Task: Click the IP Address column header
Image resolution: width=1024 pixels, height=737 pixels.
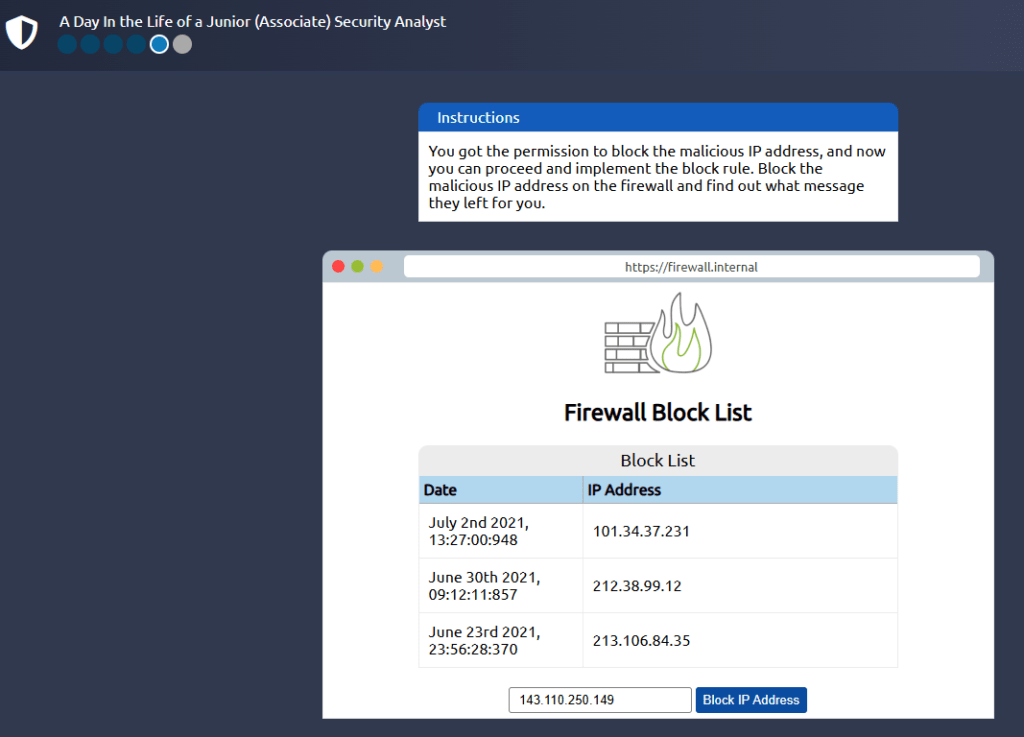Action: tap(627, 490)
